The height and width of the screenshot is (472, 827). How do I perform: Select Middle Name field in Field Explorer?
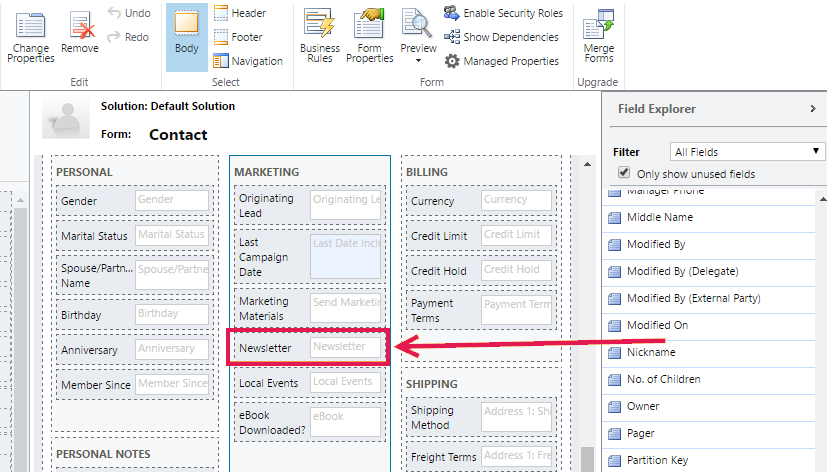(709, 217)
